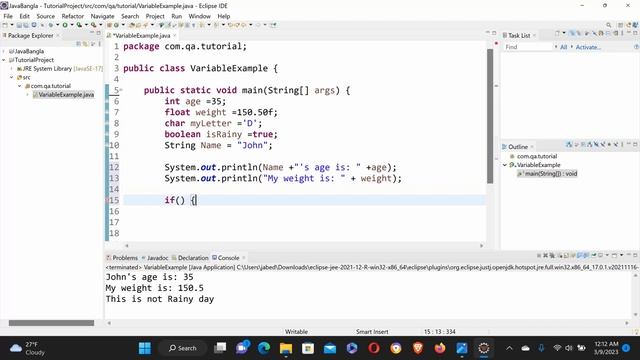Close the Console tab
The height and width of the screenshot is (360, 640).
pos(244,258)
